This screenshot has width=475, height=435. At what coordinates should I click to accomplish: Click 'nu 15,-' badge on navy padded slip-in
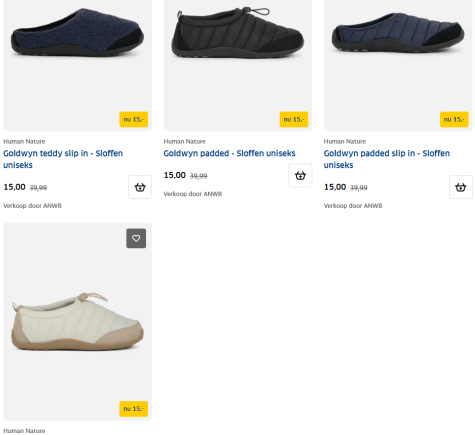tap(454, 119)
